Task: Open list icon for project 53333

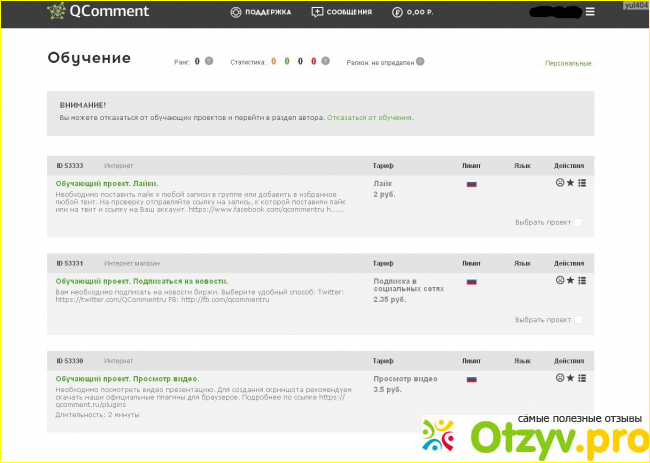Action: [582, 183]
